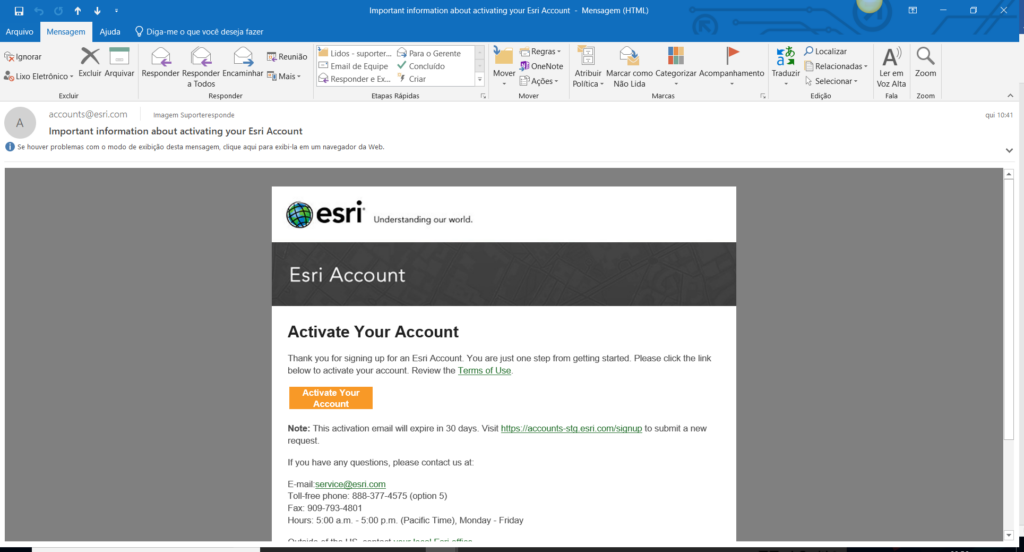Click the 'Important information about activating' subject line

pyautogui.click(x=176, y=131)
